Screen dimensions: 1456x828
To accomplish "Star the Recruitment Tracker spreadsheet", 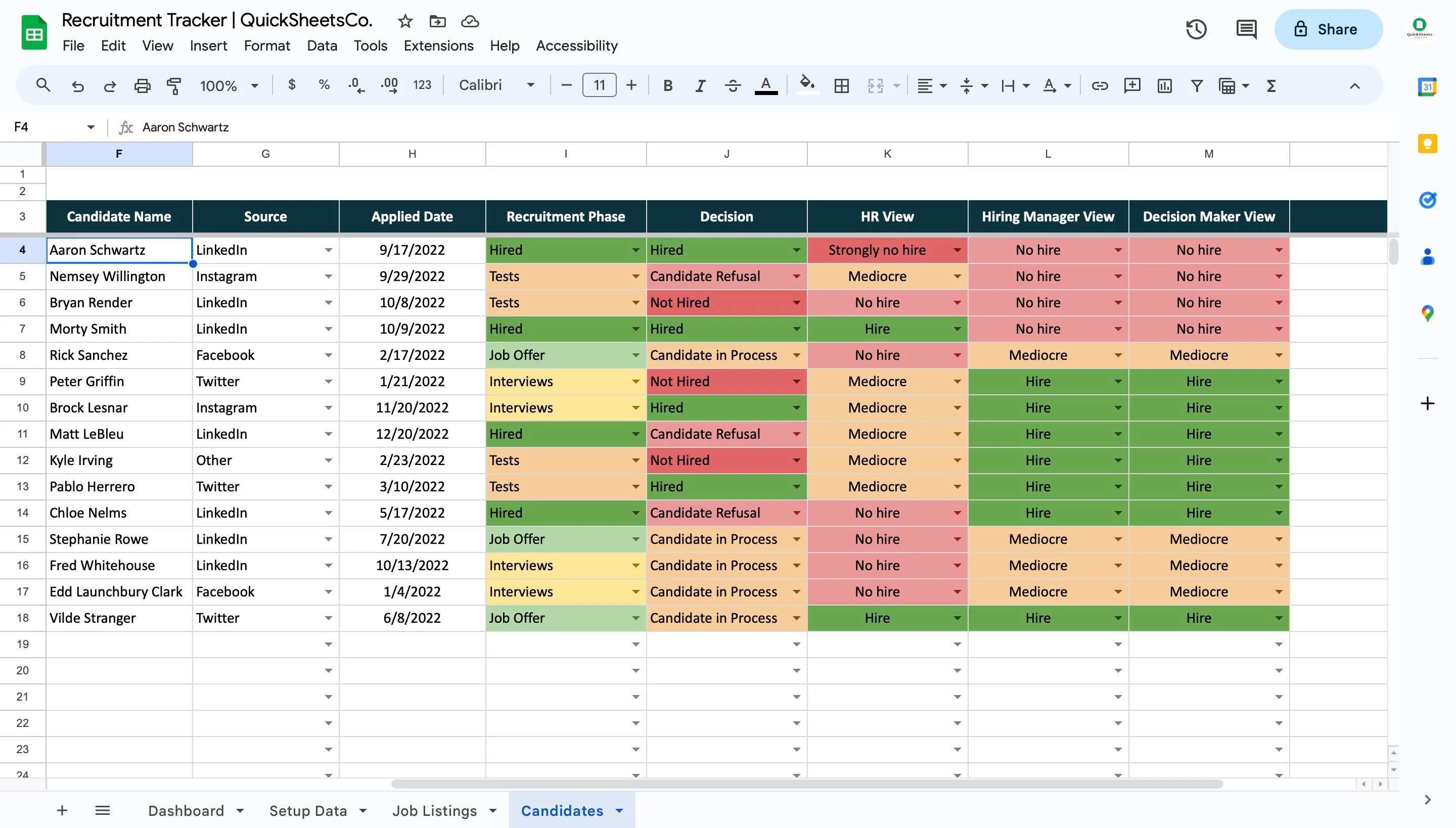I will tap(405, 21).
